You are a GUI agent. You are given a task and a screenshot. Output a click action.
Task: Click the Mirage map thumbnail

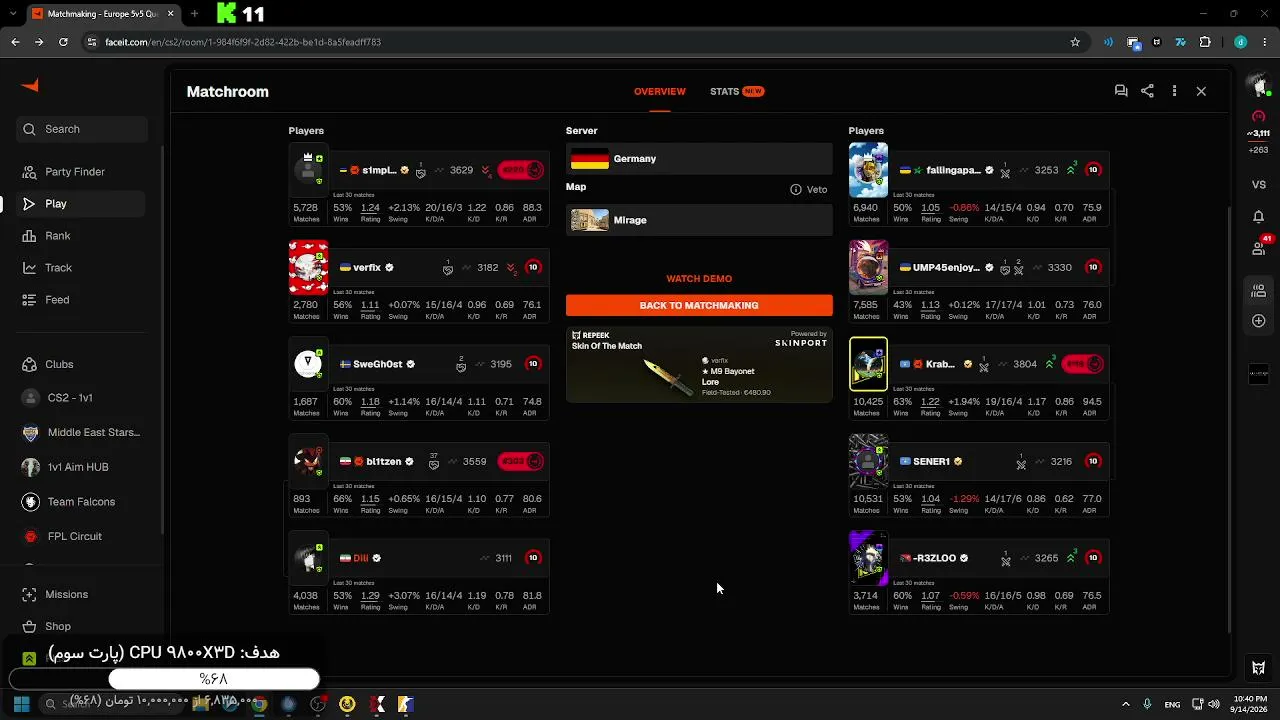click(589, 220)
